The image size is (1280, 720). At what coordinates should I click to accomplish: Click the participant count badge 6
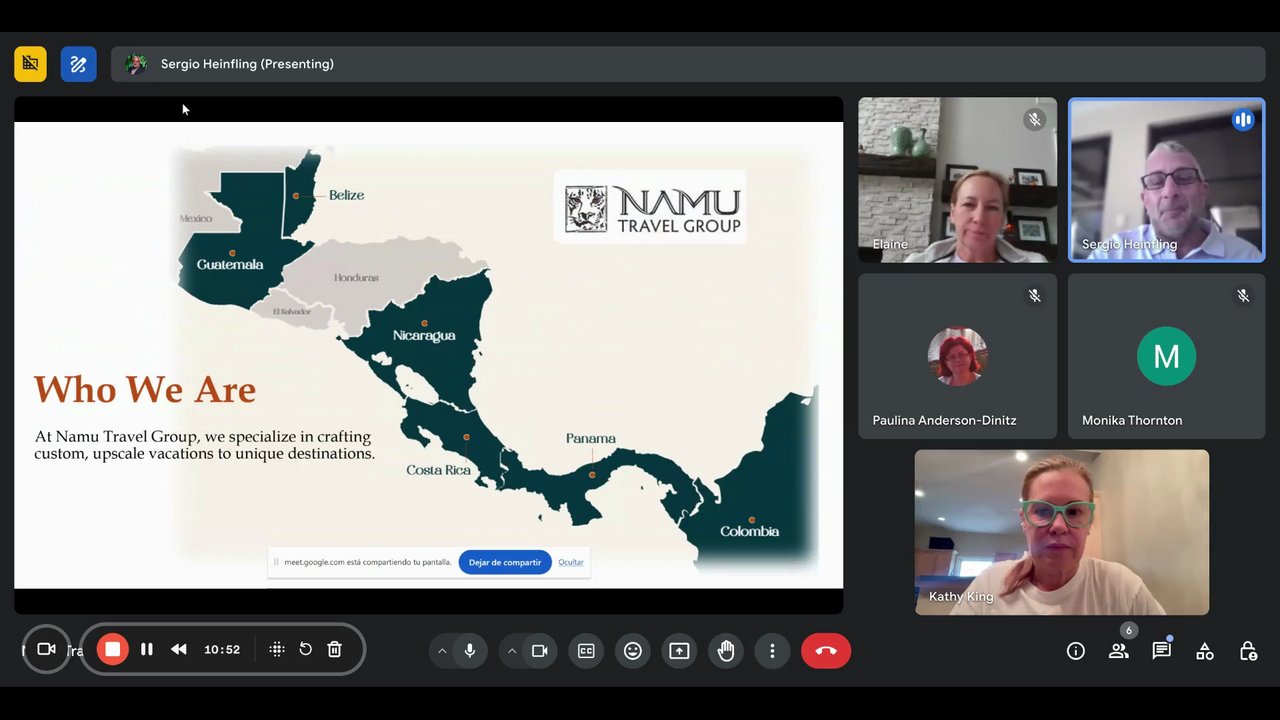pyautogui.click(x=1128, y=630)
